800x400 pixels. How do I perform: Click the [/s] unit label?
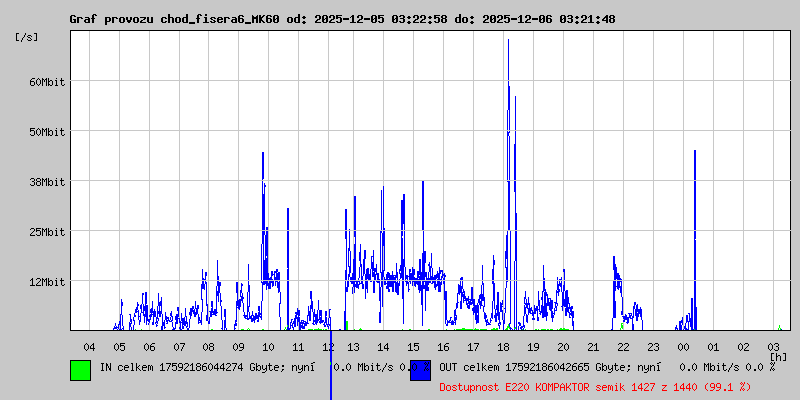27,37
